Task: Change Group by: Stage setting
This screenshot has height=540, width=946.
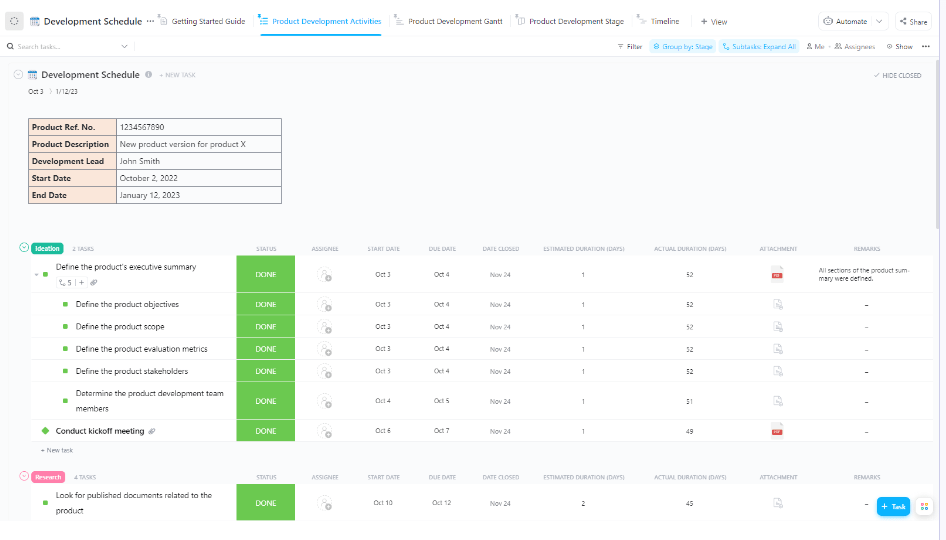Action: coord(682,46)
